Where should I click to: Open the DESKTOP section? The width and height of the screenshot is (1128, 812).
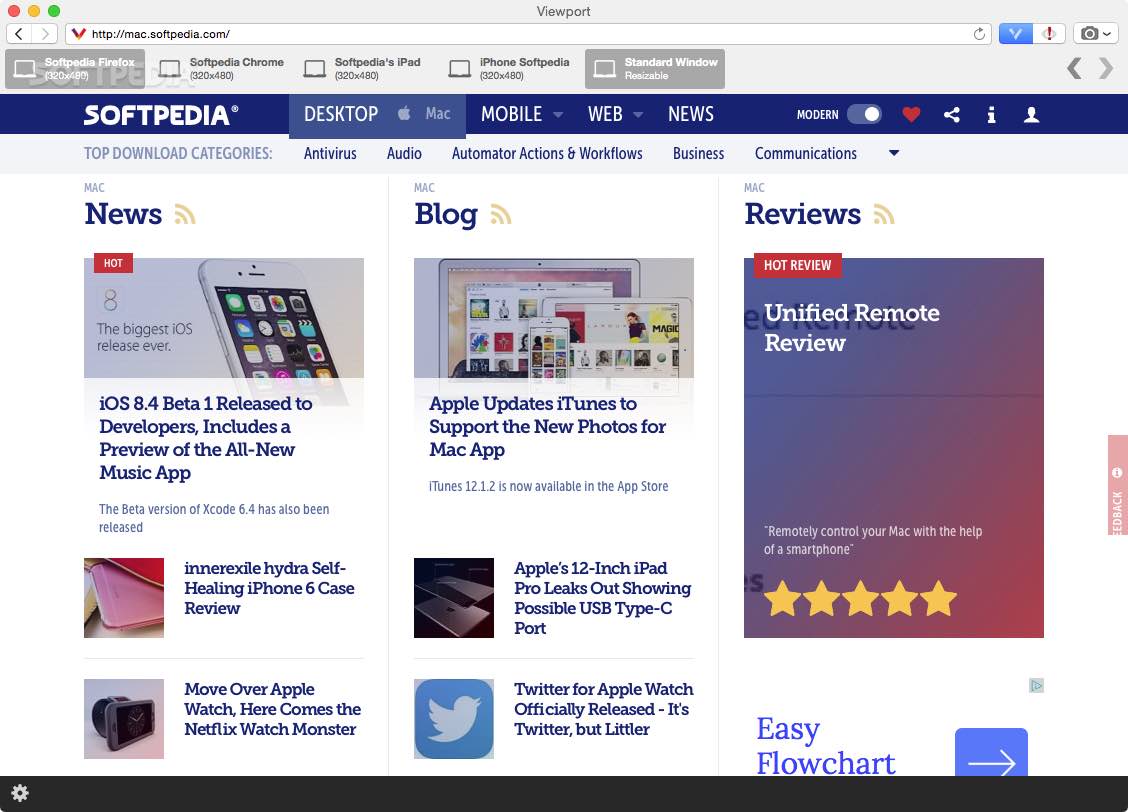pos(341,114)
